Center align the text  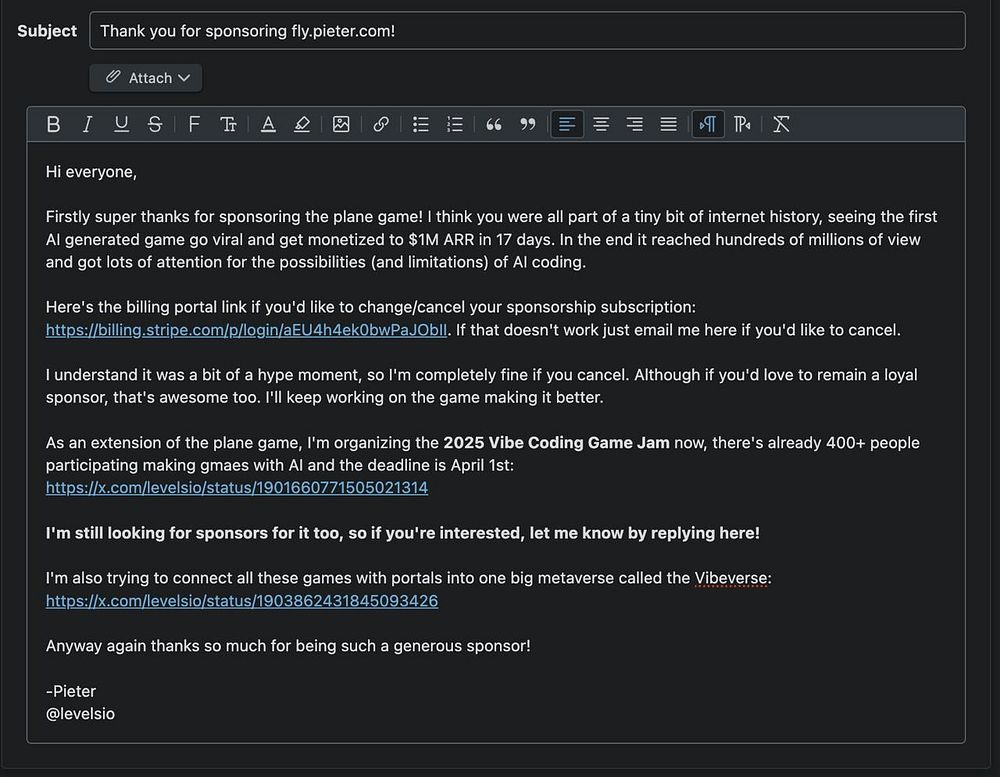pyautogui.click(x=601, y=124)
